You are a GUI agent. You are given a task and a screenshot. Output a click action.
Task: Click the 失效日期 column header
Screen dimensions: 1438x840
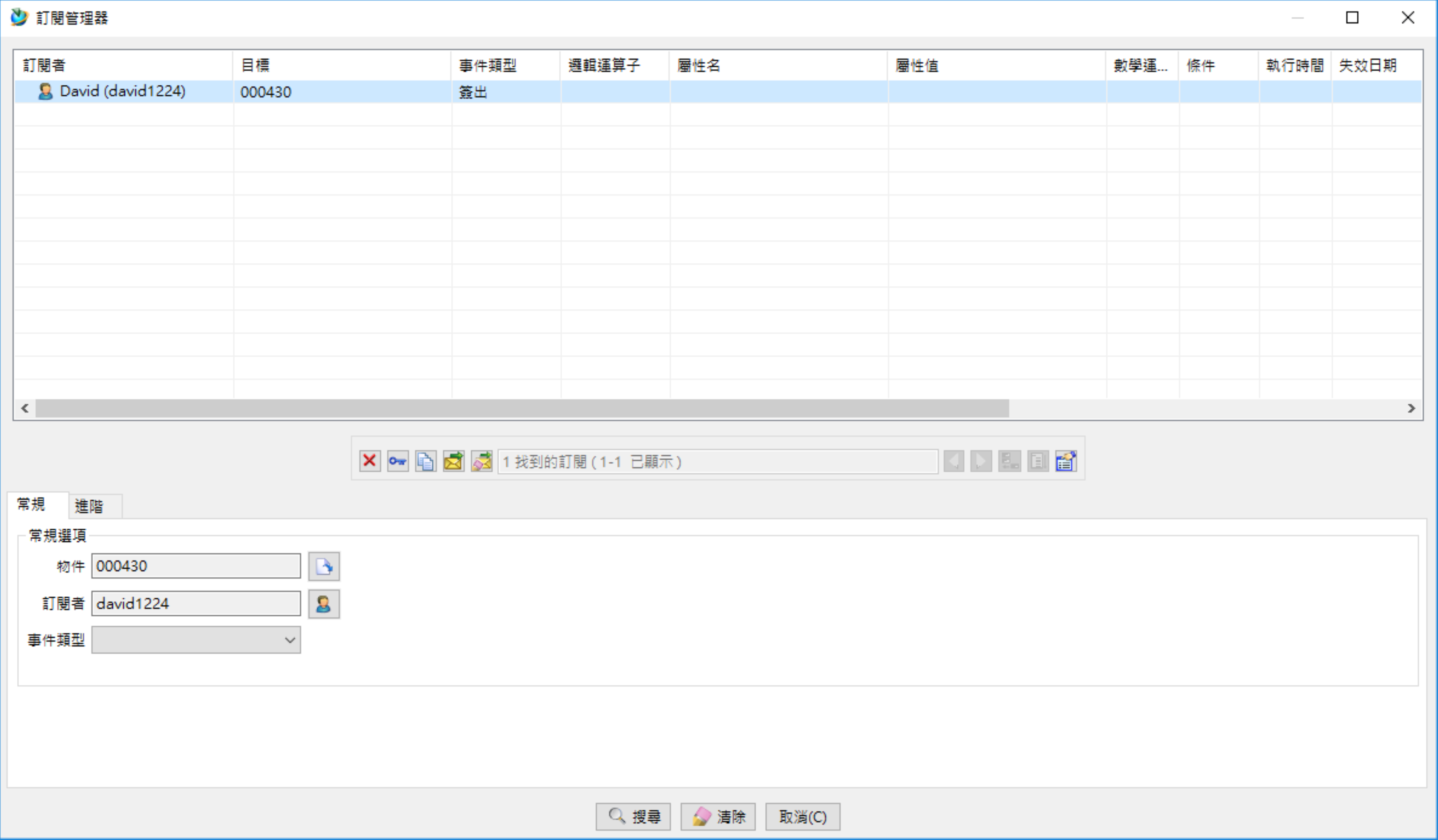pos(1376,65)
